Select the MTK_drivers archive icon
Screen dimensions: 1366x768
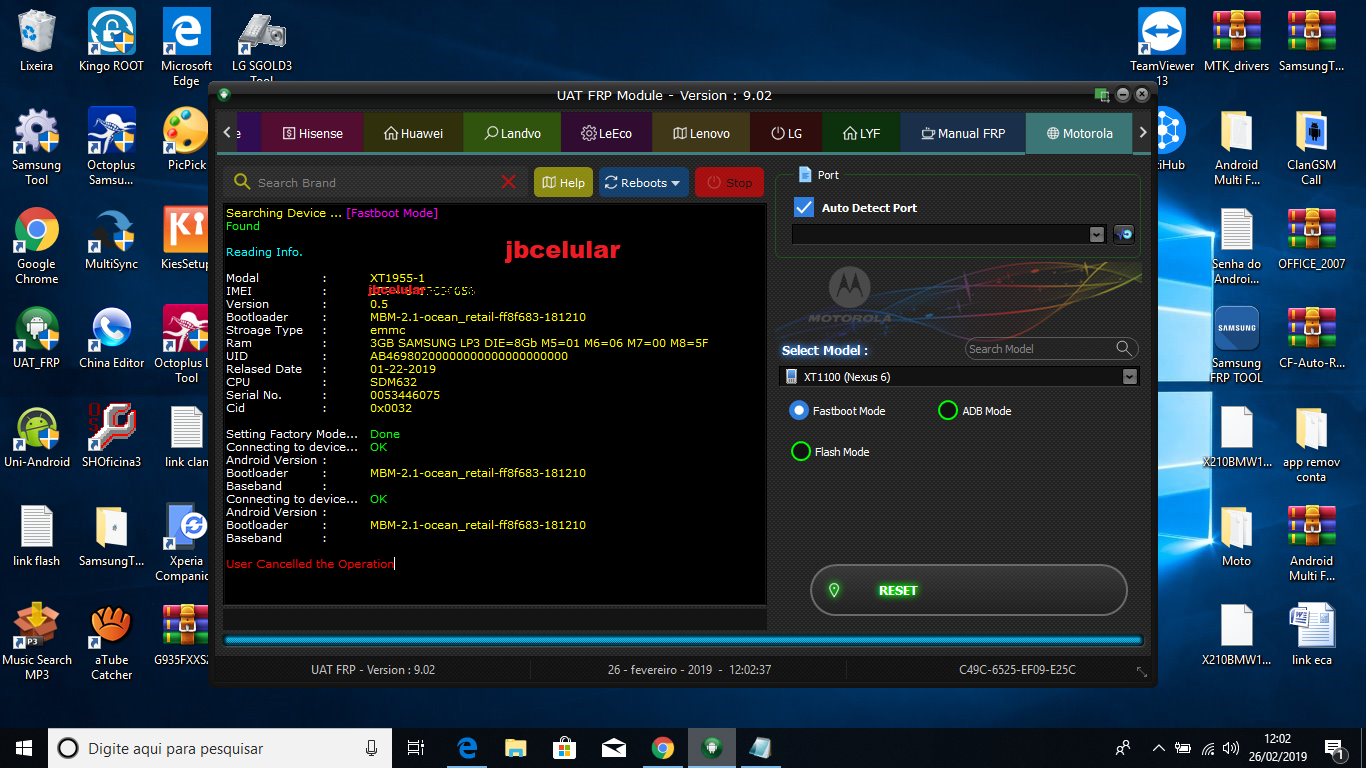coord(1237,41)
